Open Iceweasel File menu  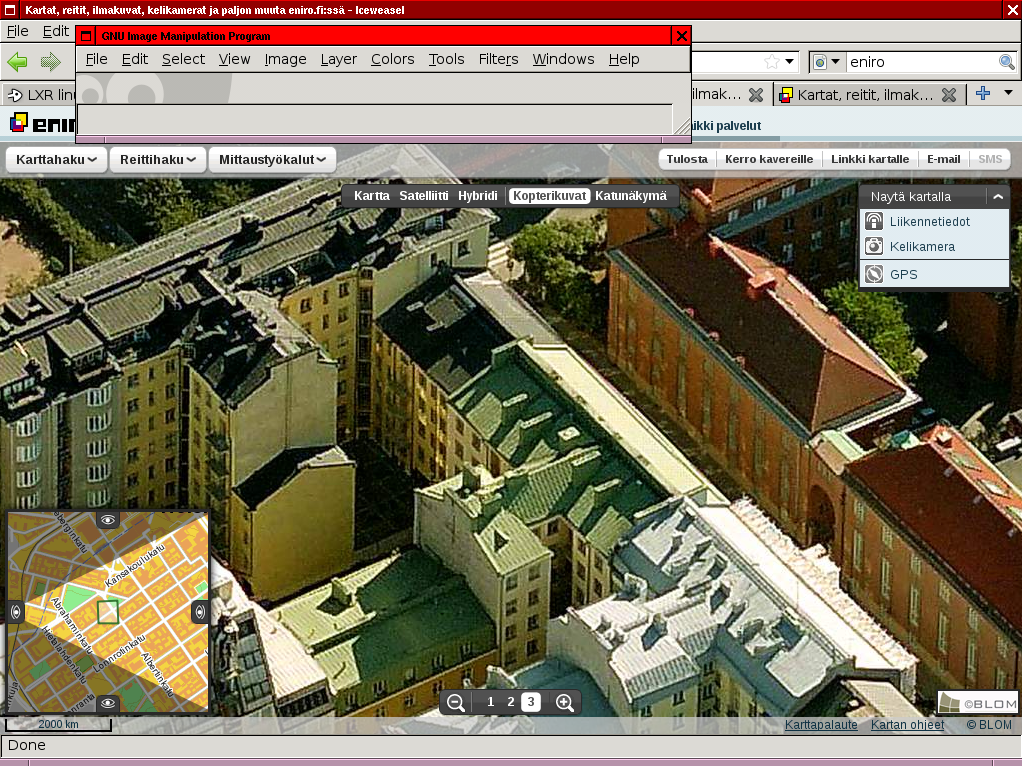coord(18,31)
